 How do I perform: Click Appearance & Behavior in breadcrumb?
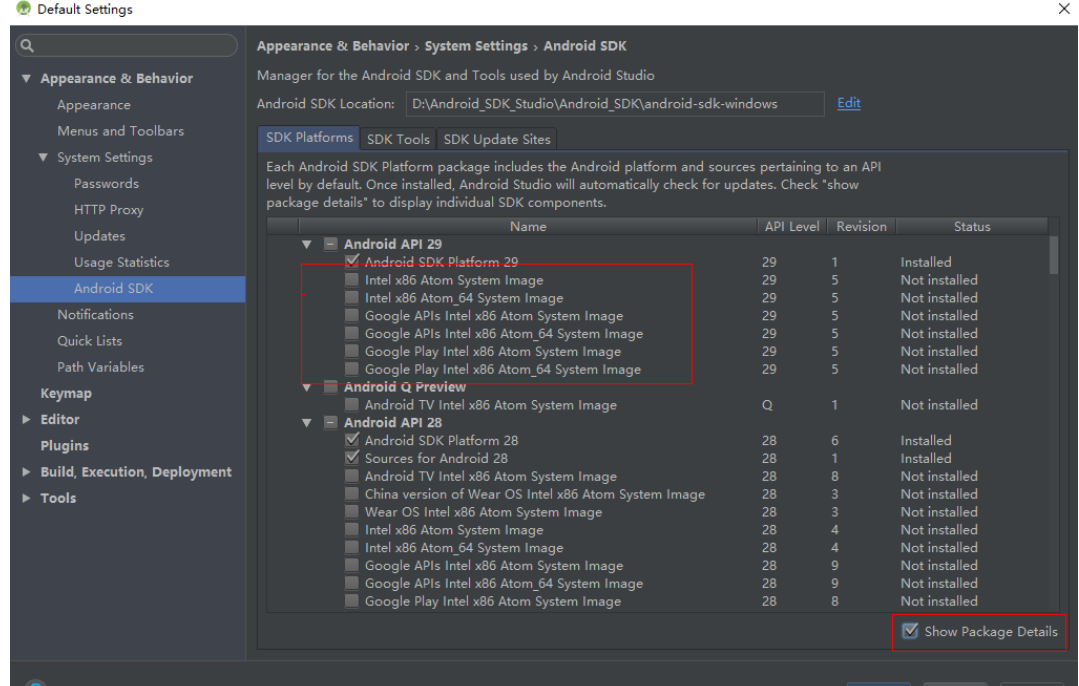coord(333,46)
